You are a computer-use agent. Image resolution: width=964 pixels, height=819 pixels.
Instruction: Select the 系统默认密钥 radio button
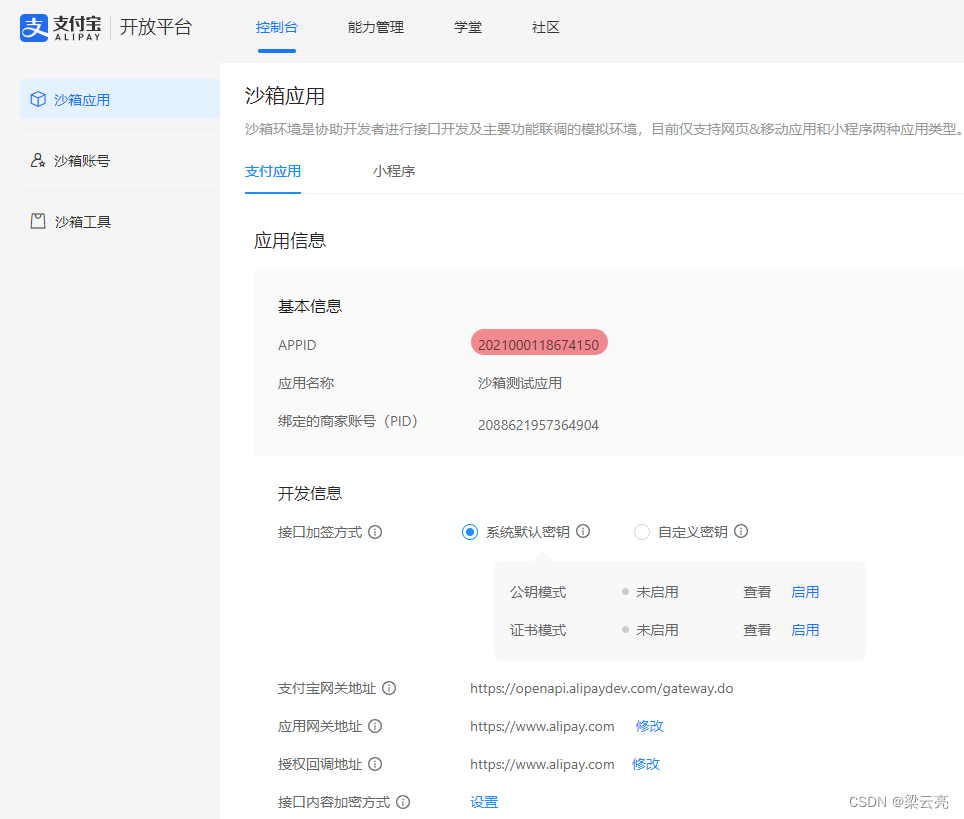pyautogui.click(x=470, y=532)
